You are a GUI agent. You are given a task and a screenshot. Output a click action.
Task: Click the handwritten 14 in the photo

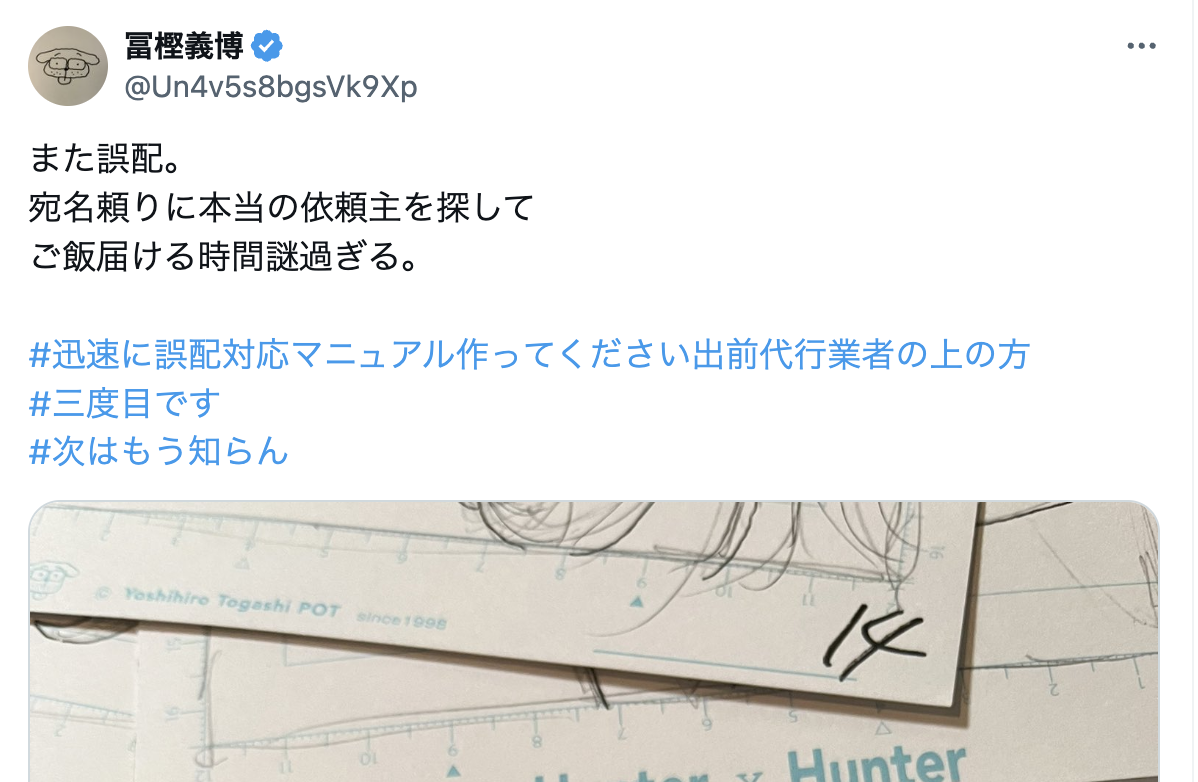tap(873, 640)
